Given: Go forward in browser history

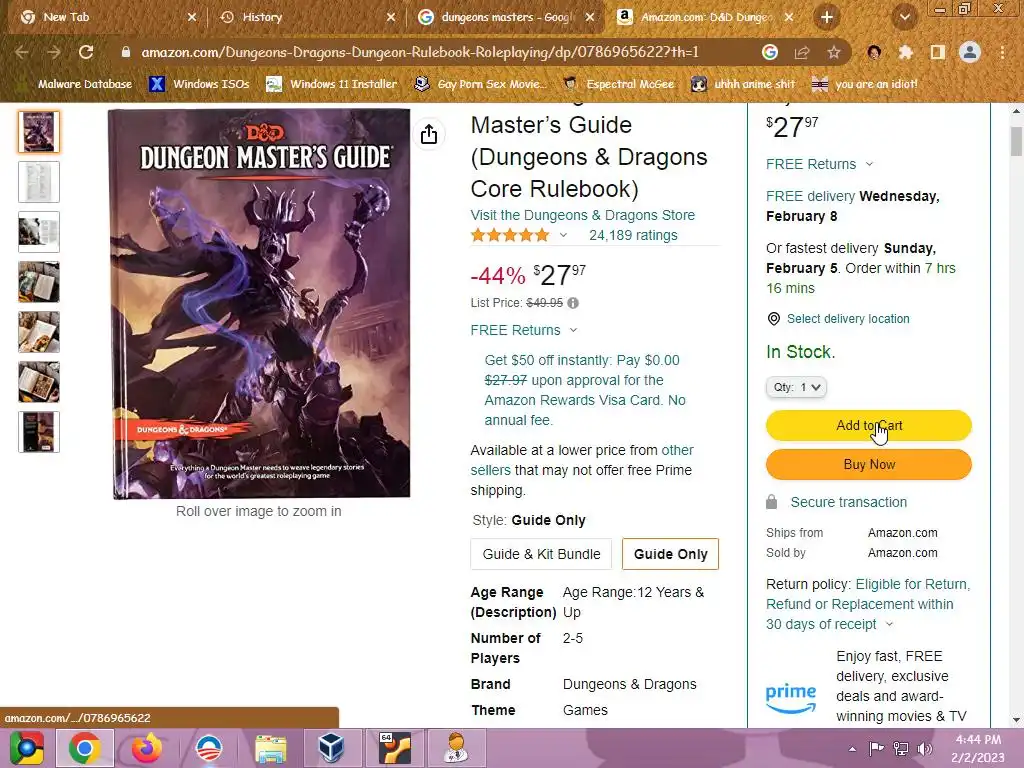Looking at the screenshot, I should pos(54,52).
